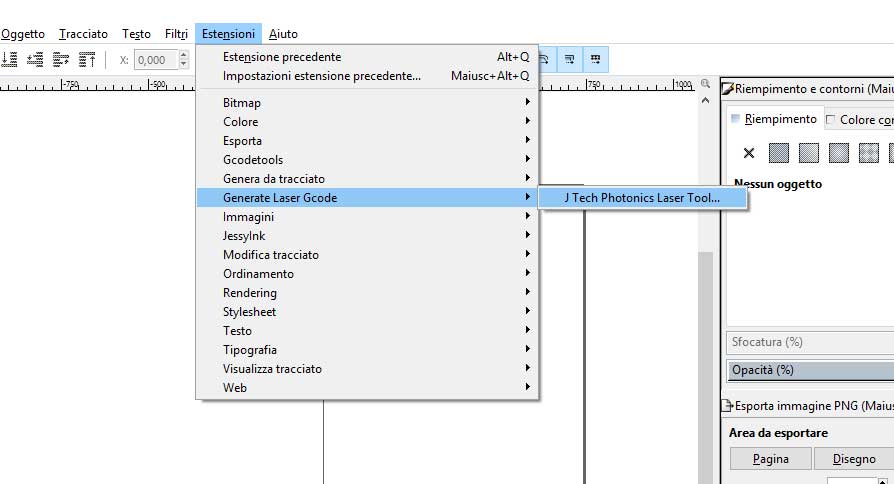The height and width of the screenshot is (484, 894).
Task: Toggle the rightmost highlighted transform-patterns toolbar button
Action: (x=595, y=59)
